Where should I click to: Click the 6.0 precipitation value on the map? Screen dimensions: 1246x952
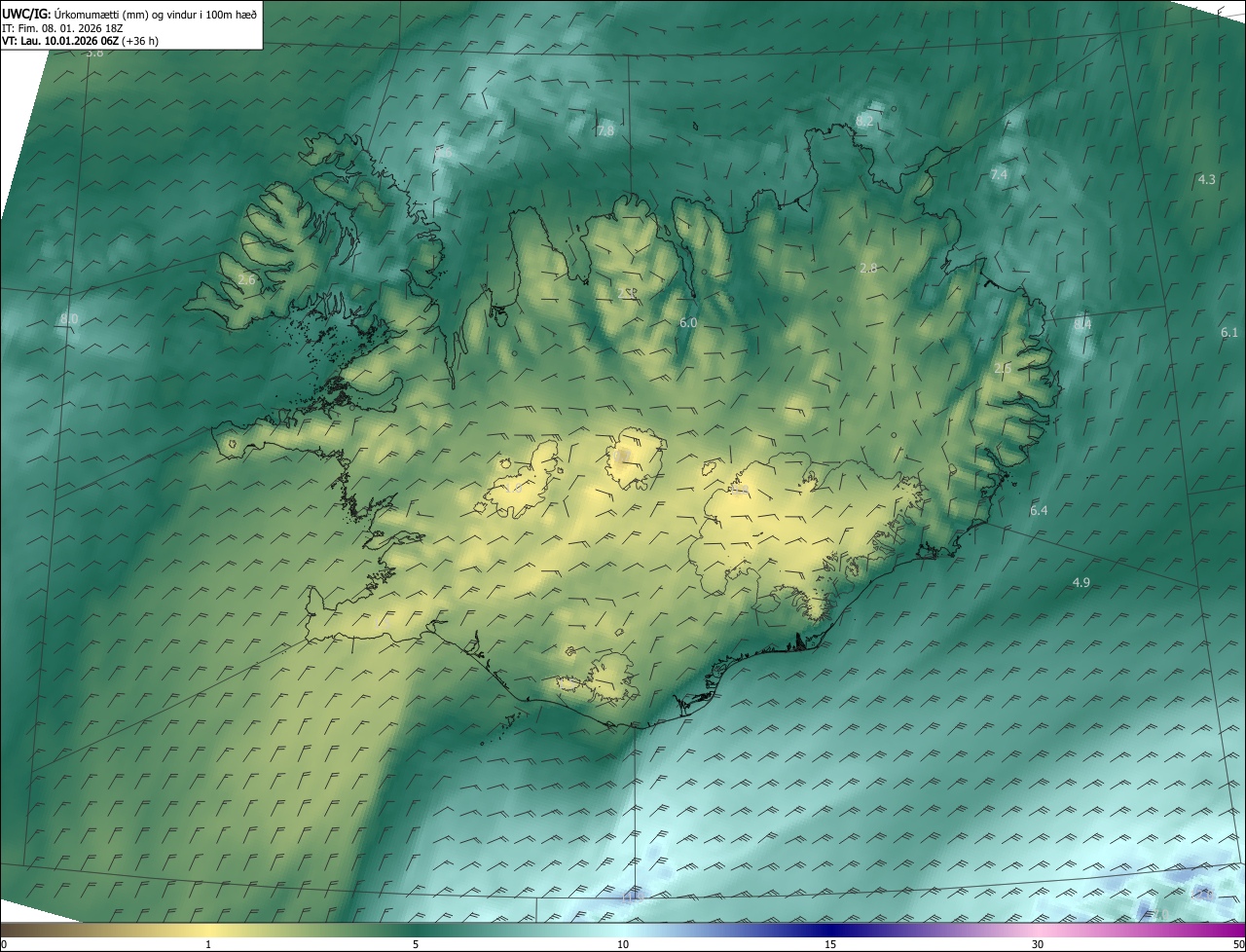tap(688, 322)
